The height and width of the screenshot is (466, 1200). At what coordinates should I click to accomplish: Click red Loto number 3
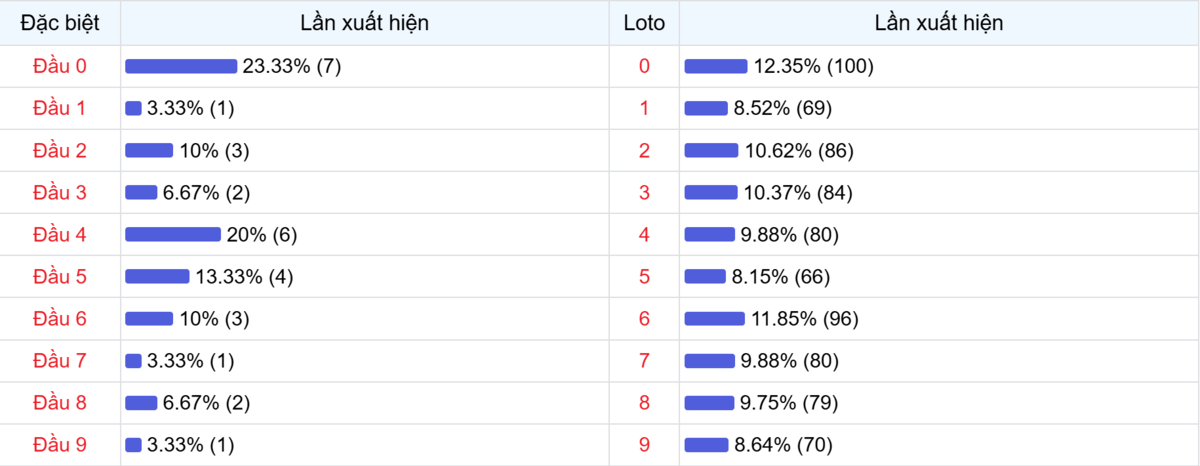point(644,193)
